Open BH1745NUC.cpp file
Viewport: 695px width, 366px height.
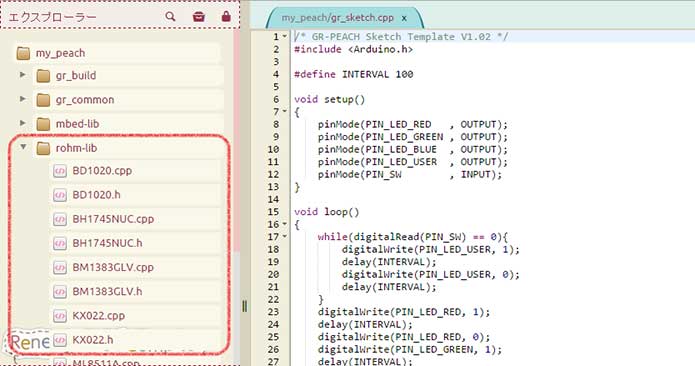point(113,219)
